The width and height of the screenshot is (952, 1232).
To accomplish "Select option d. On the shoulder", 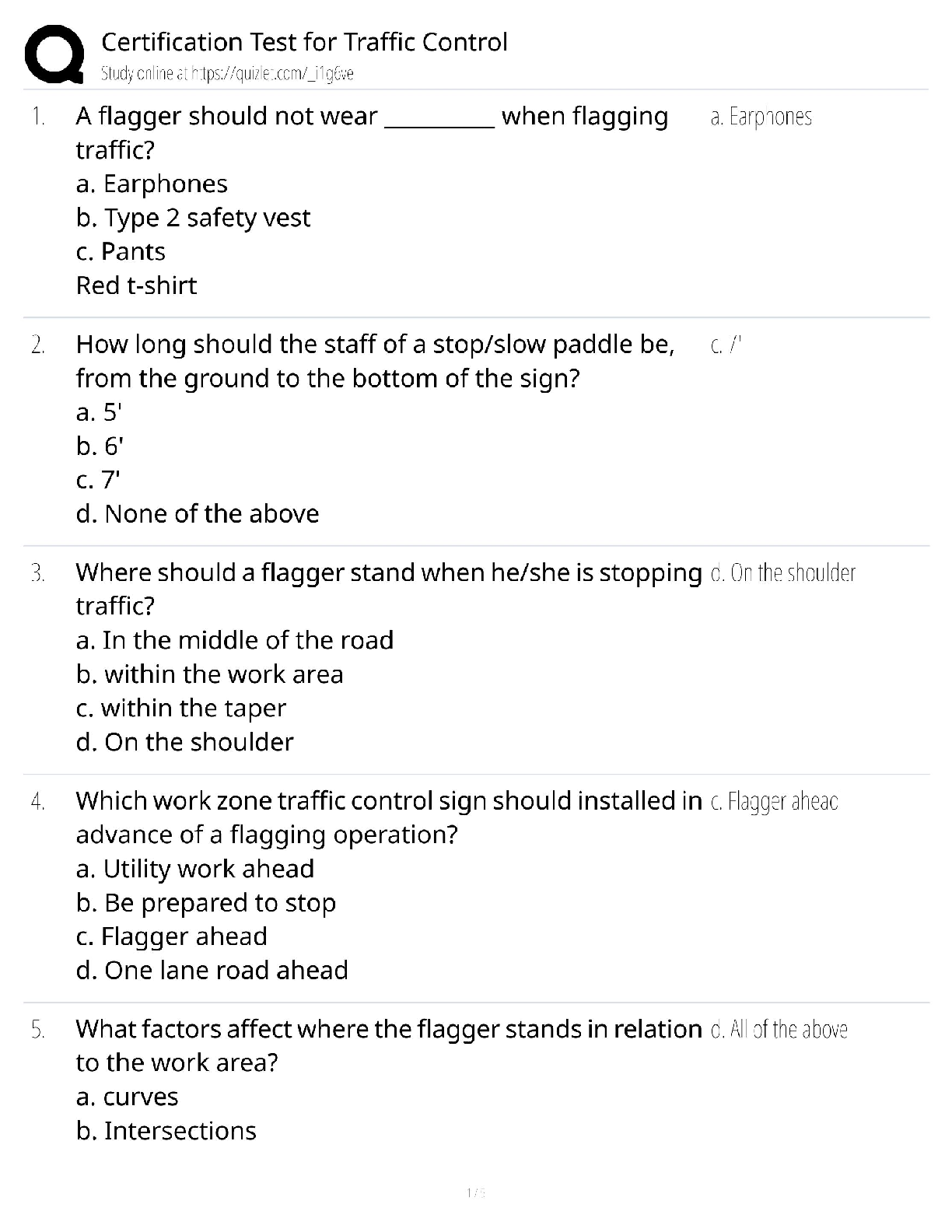I will [185, 742].
